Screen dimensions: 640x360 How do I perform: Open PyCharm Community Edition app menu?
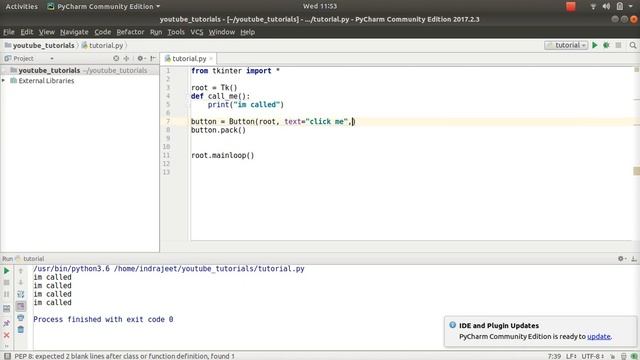[104, 7]
